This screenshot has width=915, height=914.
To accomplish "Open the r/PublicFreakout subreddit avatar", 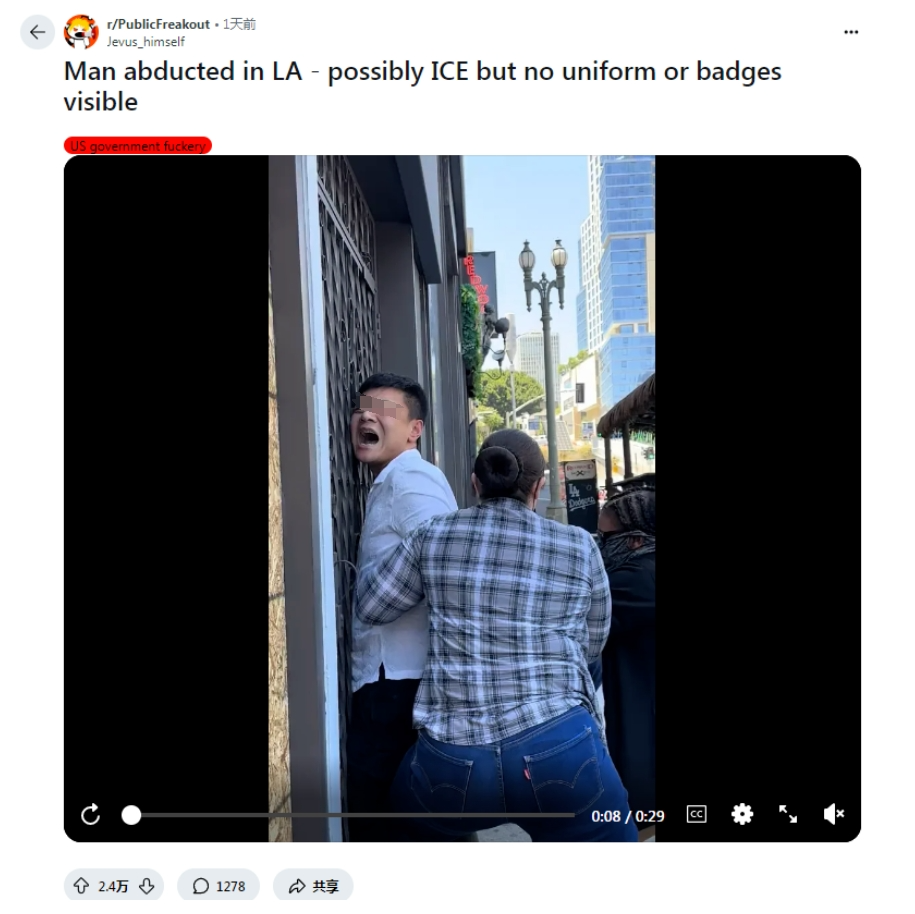I will click(81, 32).
